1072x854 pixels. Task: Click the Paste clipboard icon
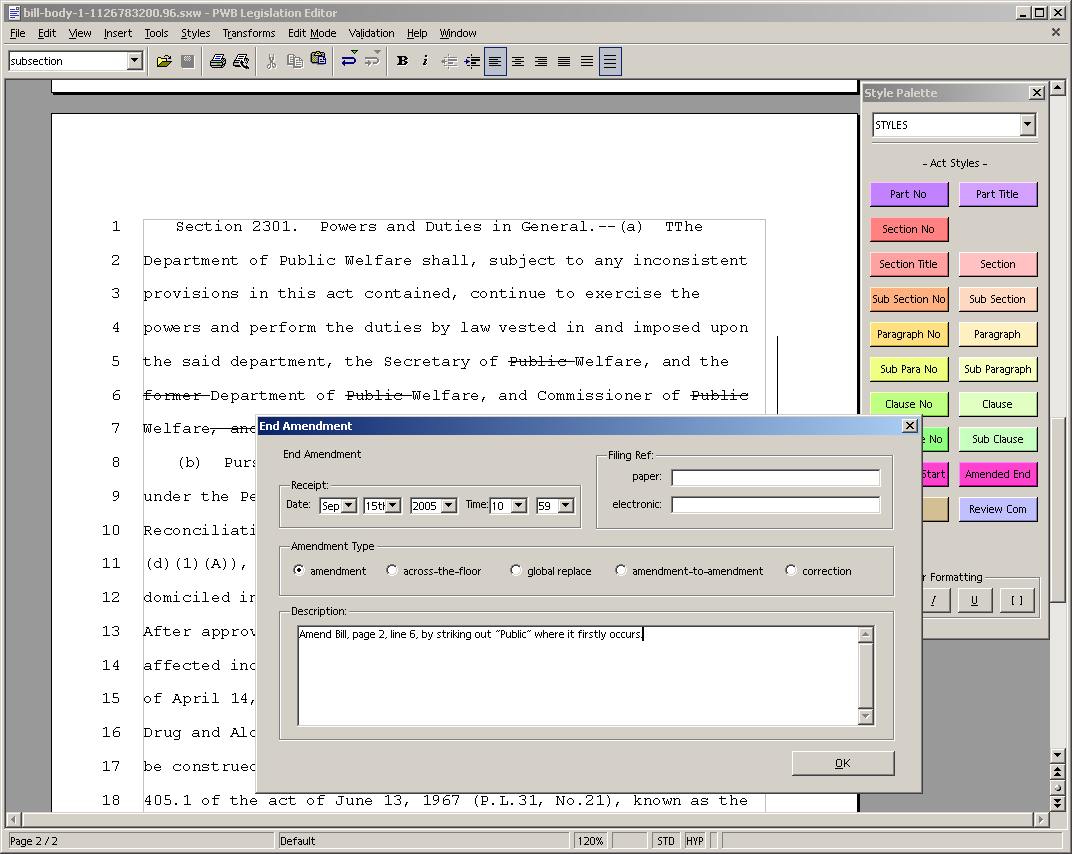point(318,60)
